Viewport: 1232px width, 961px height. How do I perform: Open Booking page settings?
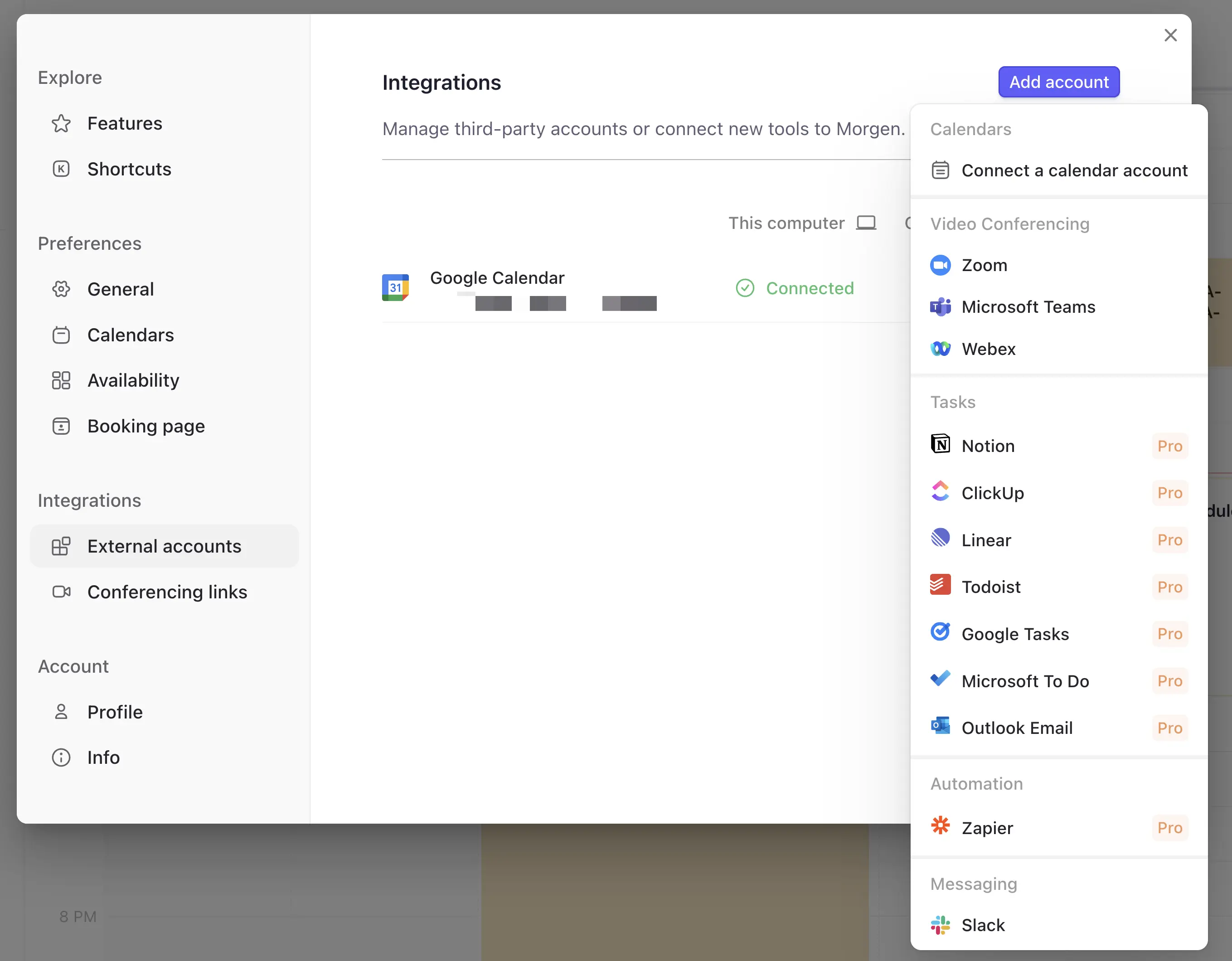click(164, 427)
